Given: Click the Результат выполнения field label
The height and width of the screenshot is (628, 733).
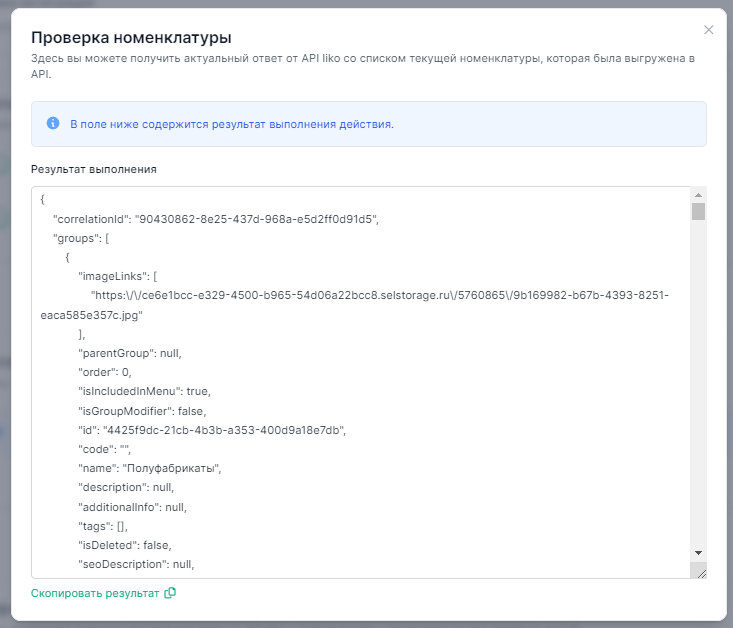Looking at the screenshot, I should pos(93,169).
